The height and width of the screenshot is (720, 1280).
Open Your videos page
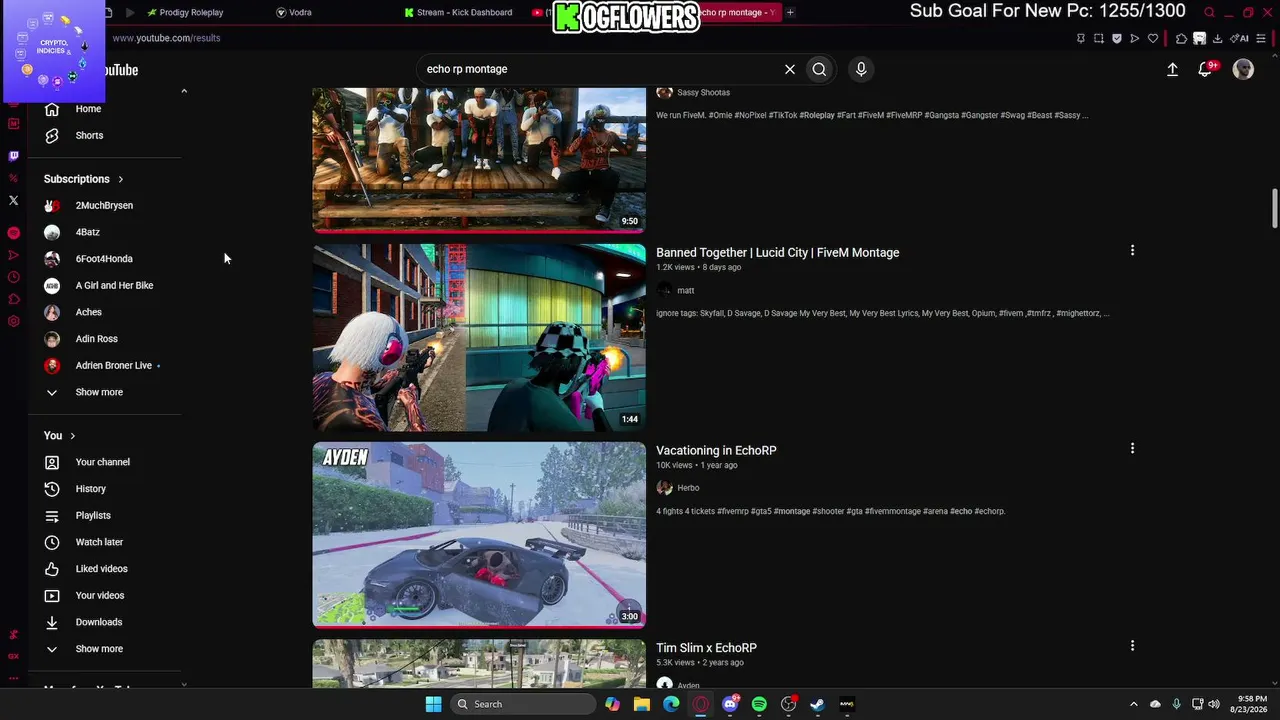(x=100, y=596)
